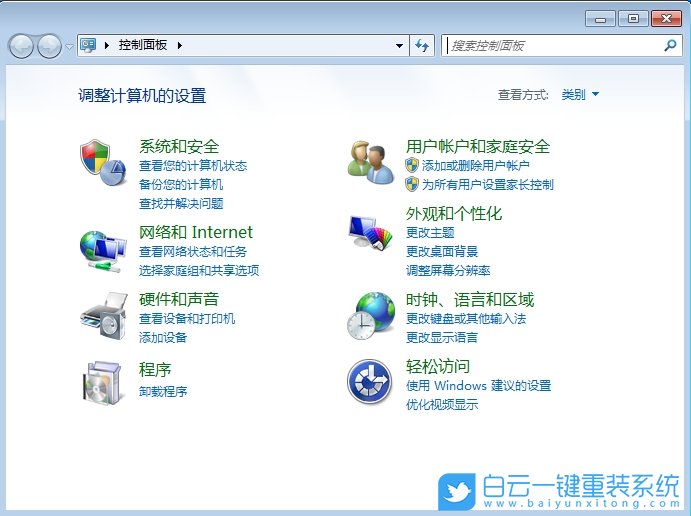Open the 外观和个性化 monitor icon
The image size is (691, 516).
click(x=370, y=232)
